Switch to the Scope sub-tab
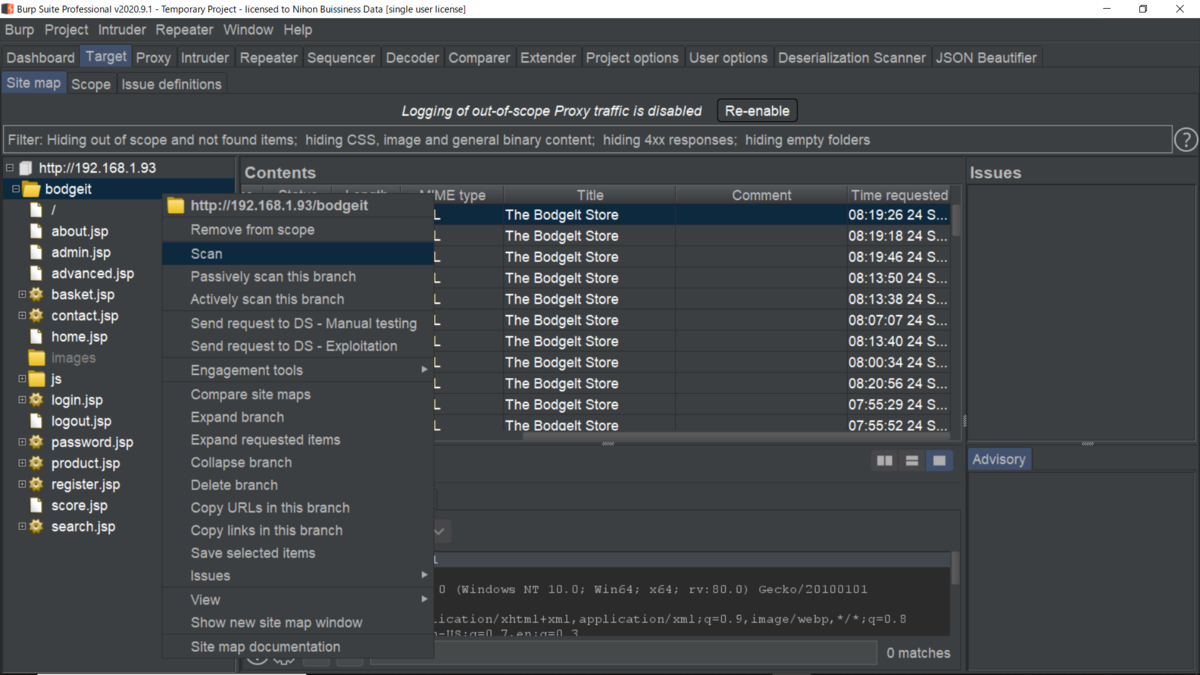The image size is (1200, 675). click(91, 84)
